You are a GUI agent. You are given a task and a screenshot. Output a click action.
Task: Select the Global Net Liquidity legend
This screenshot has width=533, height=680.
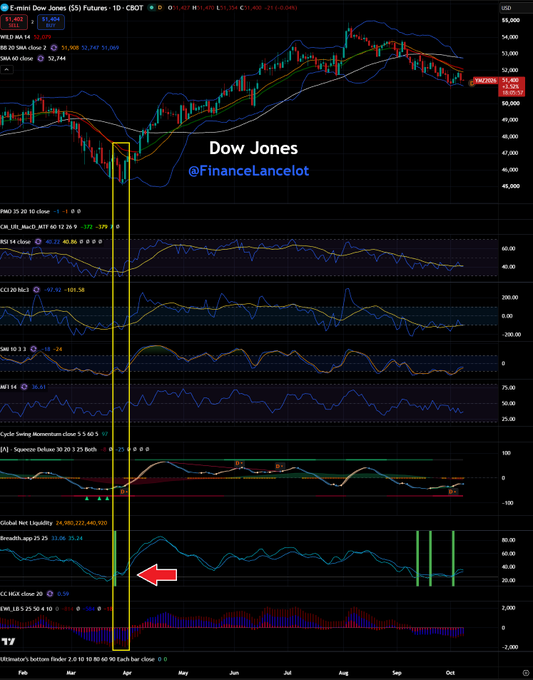tap(26, 523)
